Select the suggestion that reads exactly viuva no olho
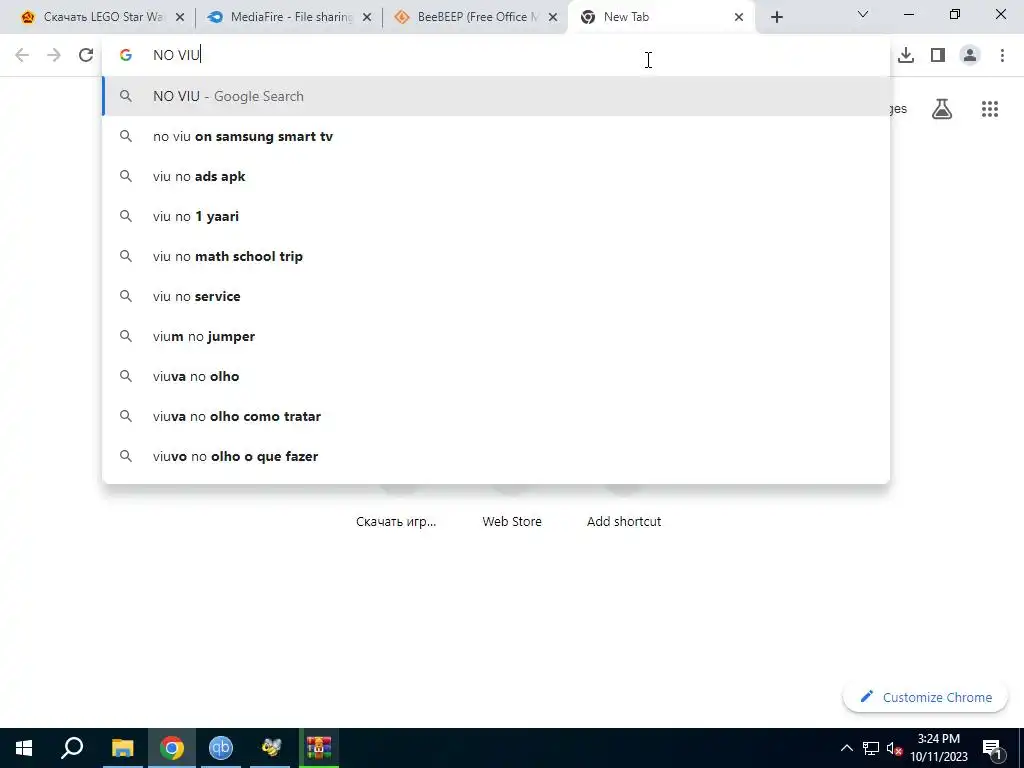 pos(496,376)
